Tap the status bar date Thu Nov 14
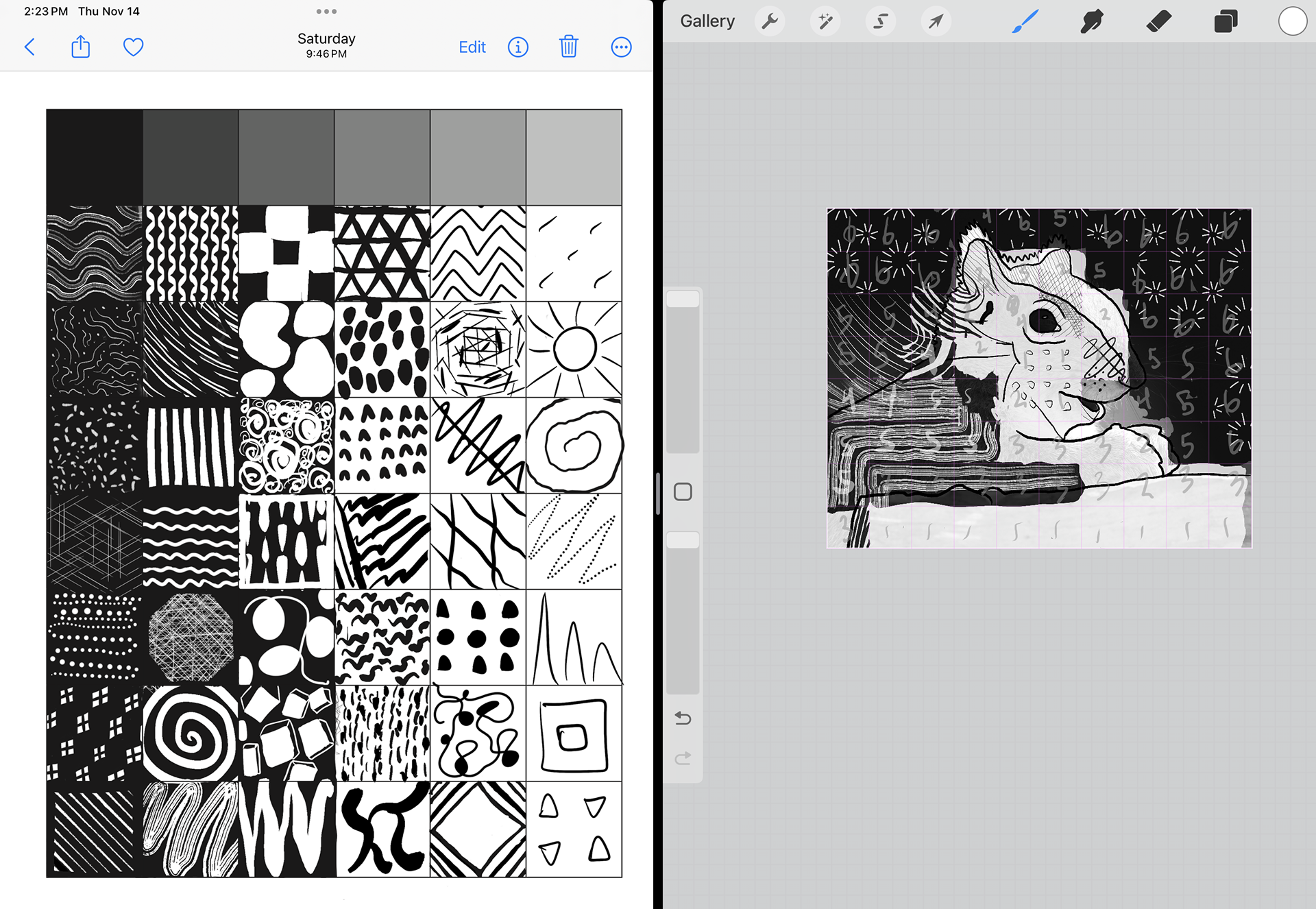 [x=109, y=12]
